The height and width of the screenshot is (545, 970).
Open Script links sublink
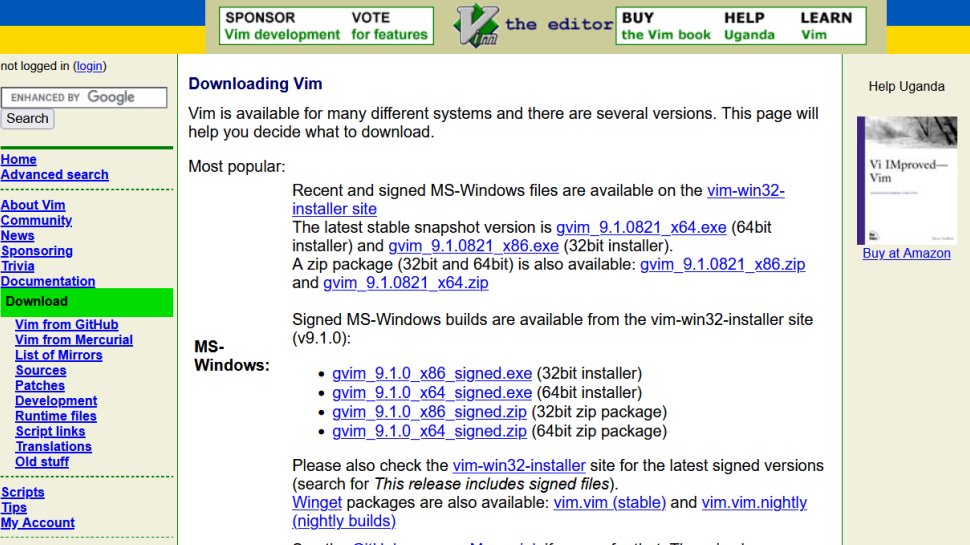50,431
